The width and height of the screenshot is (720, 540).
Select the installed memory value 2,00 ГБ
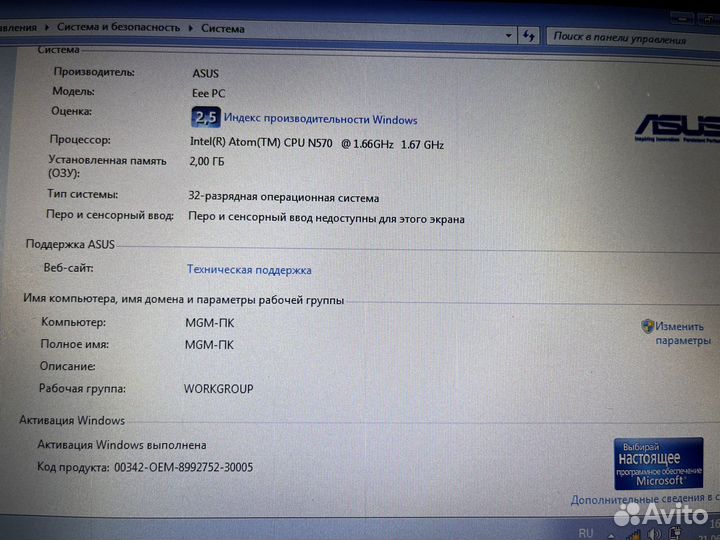point(207,161)
